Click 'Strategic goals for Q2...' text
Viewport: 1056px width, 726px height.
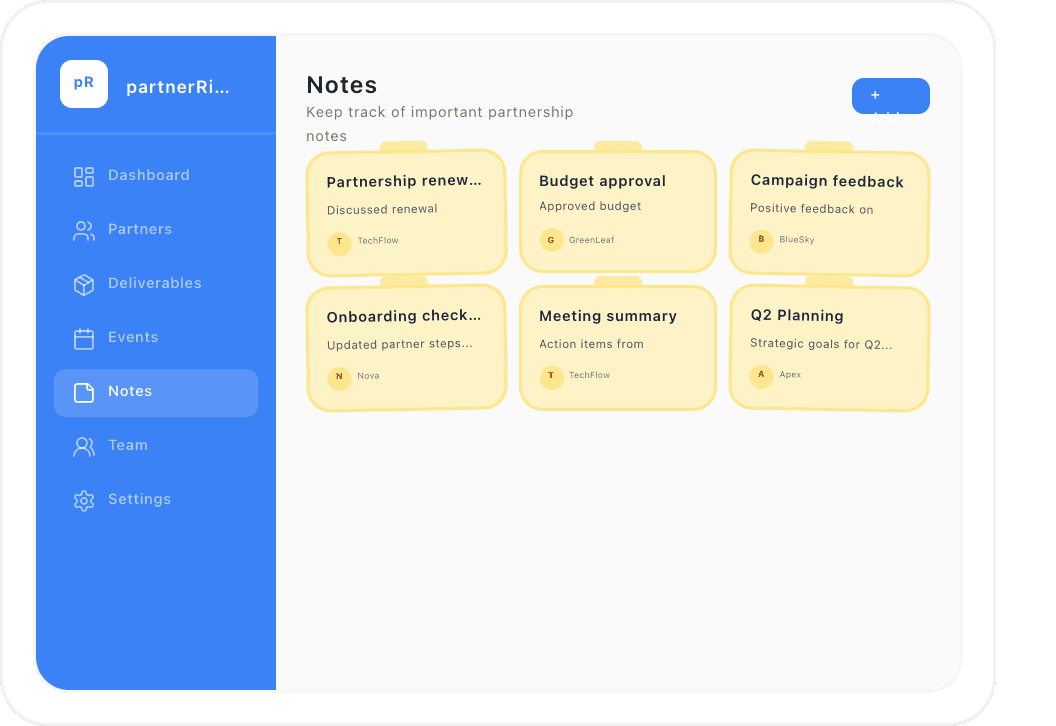[x=821, y=343]
